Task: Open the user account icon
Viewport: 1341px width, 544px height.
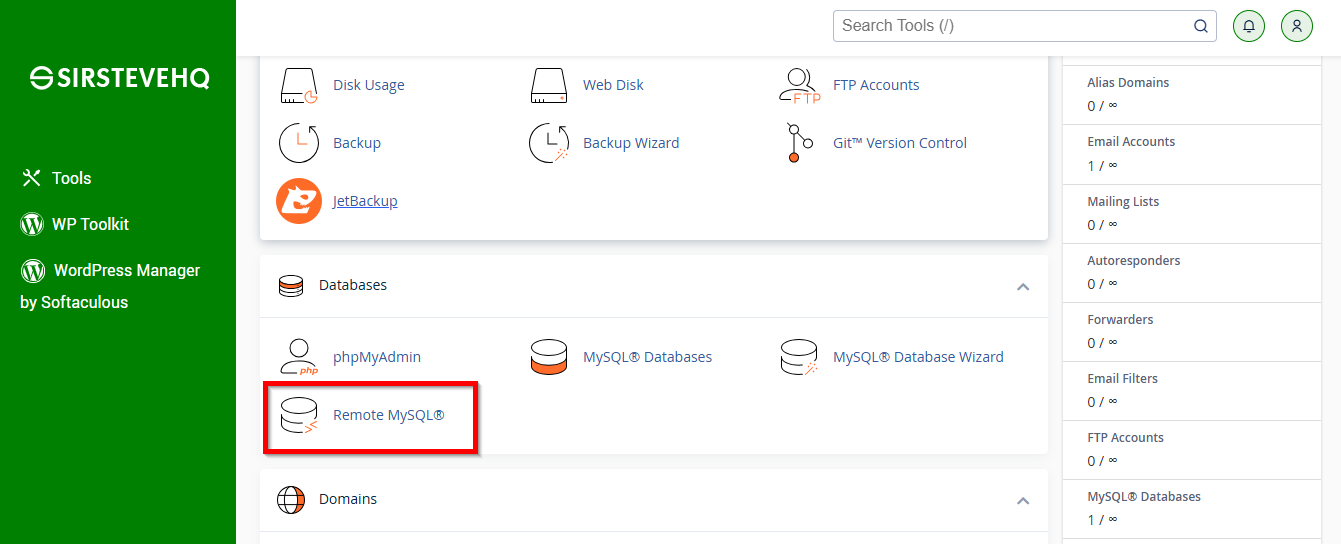Action: coord(1297,26)
